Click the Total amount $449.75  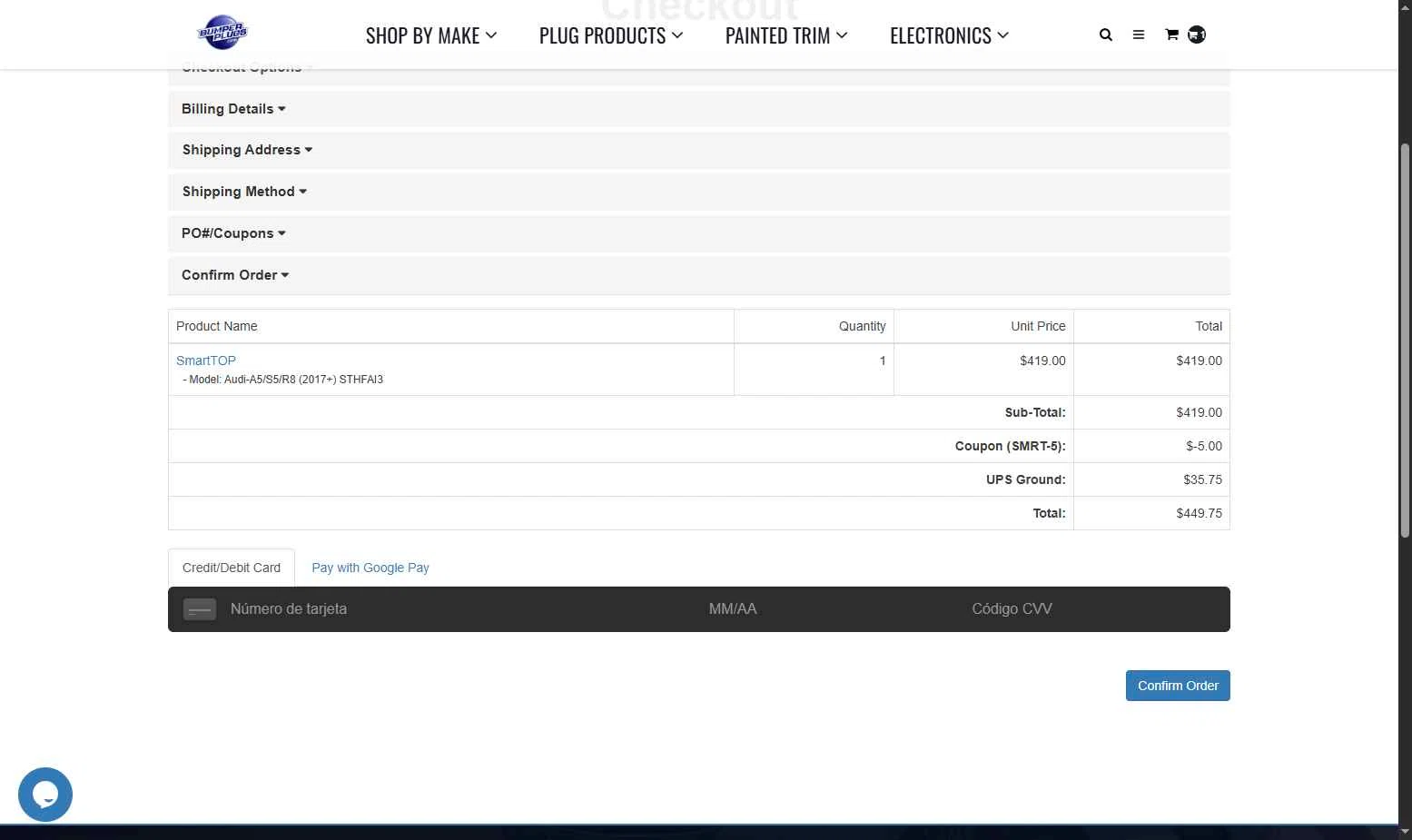coord(1199,513)
